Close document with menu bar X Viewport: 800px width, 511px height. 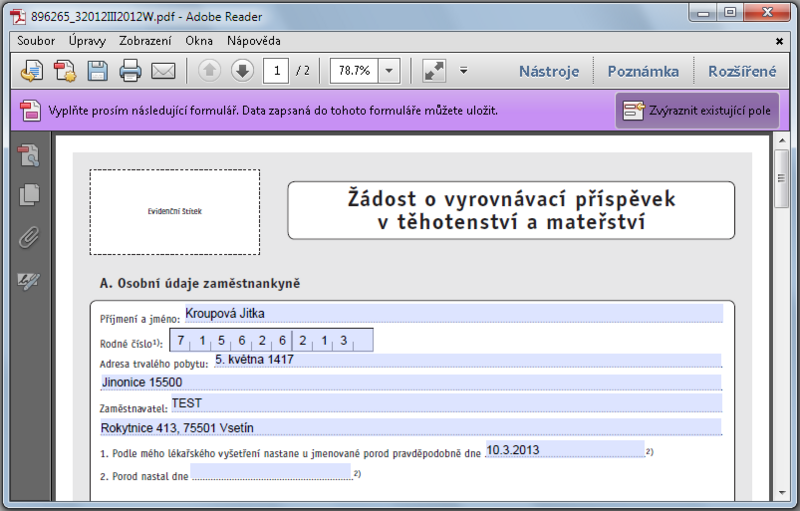(x=779, y=41)
